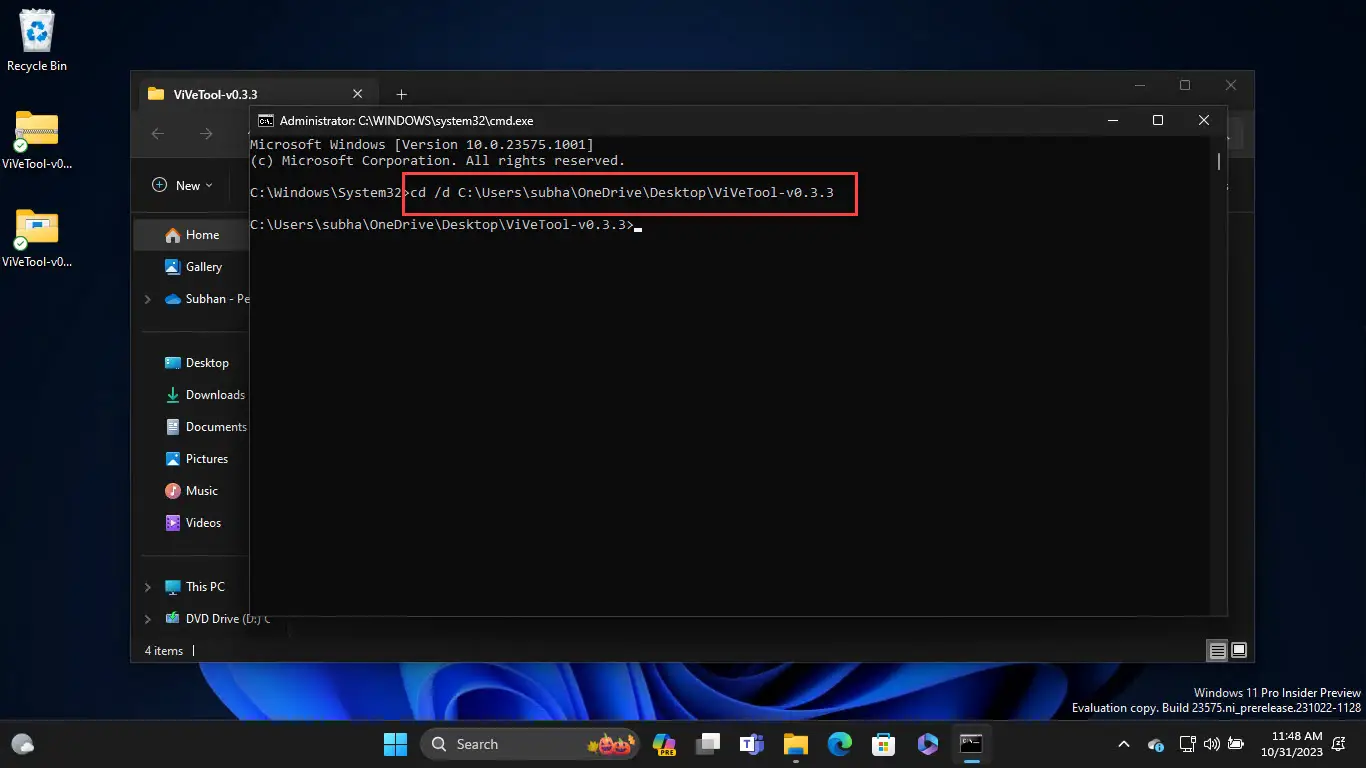Open the clock showing 11:48 AM
This screenshot has height=768, width=1366.
pyautogui.click(x=1291, y=744)
